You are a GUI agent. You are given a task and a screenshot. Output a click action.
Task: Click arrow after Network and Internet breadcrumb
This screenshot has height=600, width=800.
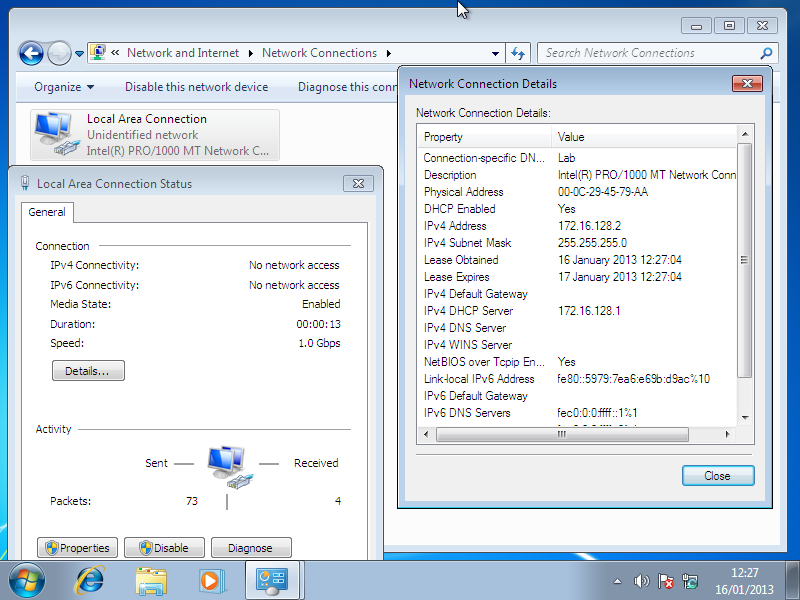pyautogui.click(x=250, y=54)
